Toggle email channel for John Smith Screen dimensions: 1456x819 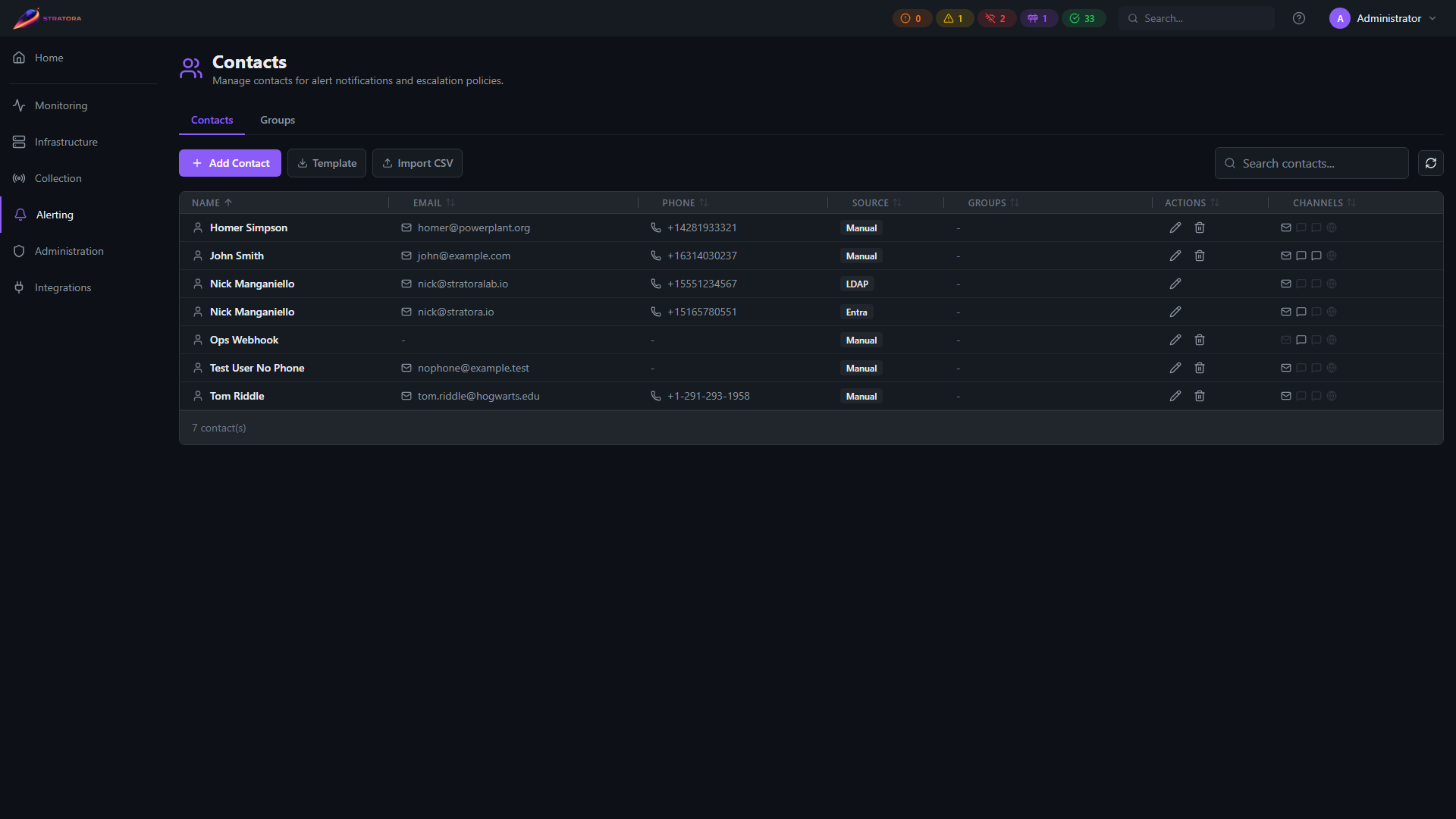click(1286, 256)
